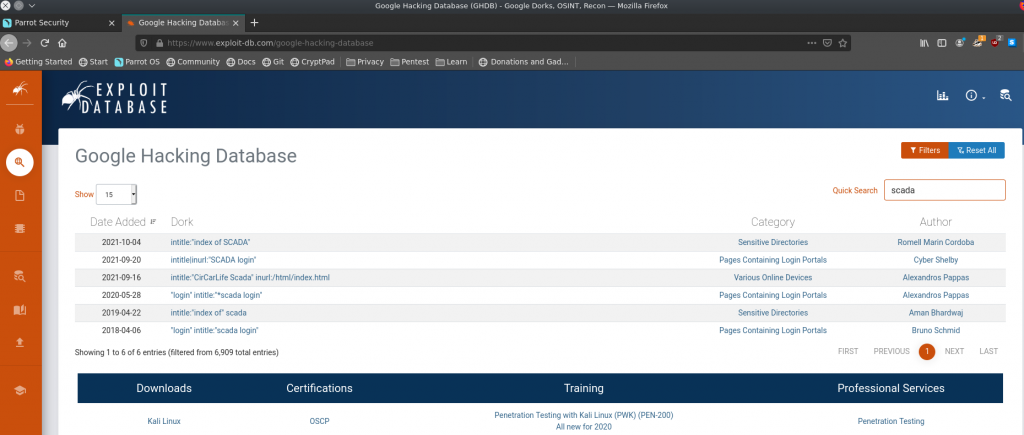Open the Various Online Devices category
The width and height of the screenshot is (1024, 435).
[773, 278]
